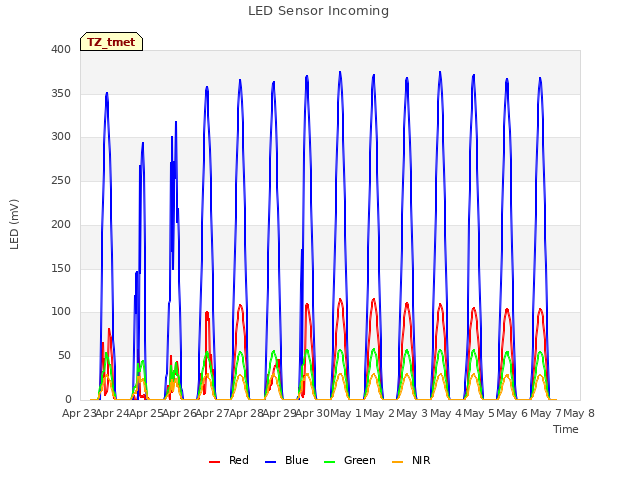The height and width of the screenshot is (480, 640).
Task: Click the 150 y-axis tick label
Action: pyautogui.click(x=61, y=268)
